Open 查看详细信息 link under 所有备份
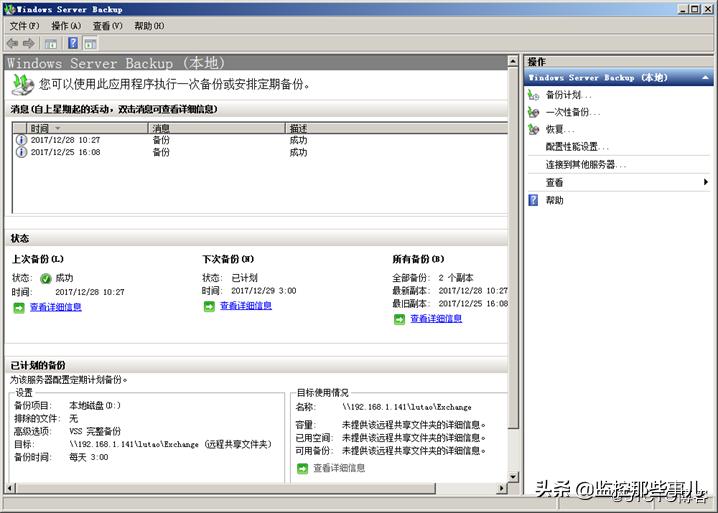 [436, 319]
